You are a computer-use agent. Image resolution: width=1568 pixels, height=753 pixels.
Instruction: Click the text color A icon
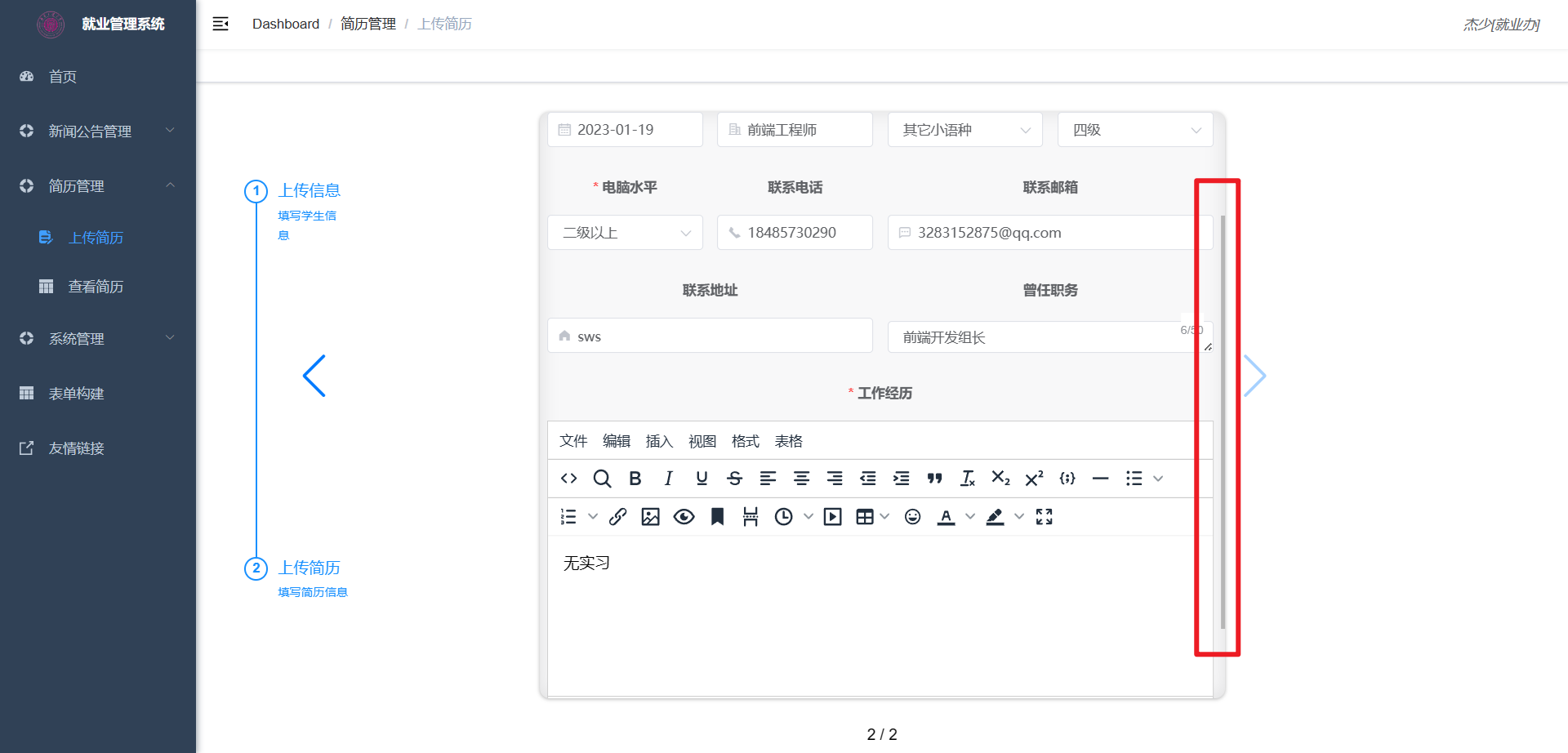(946, 517)
